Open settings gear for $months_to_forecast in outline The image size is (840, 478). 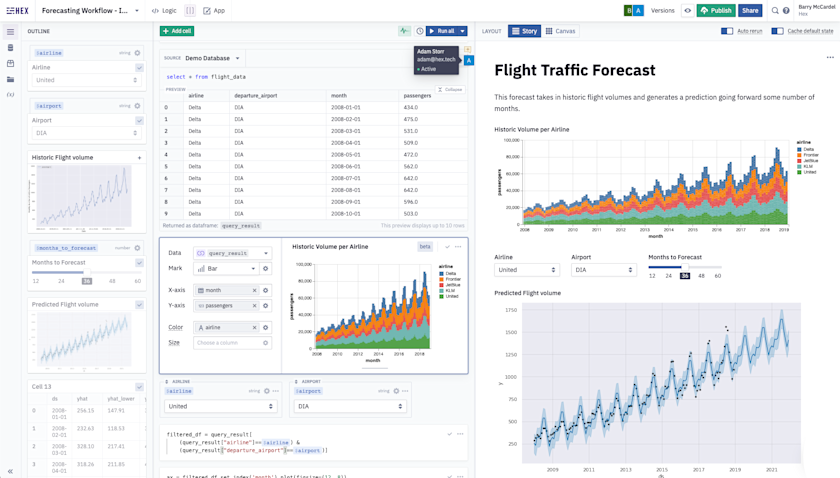tap(137, 248)
